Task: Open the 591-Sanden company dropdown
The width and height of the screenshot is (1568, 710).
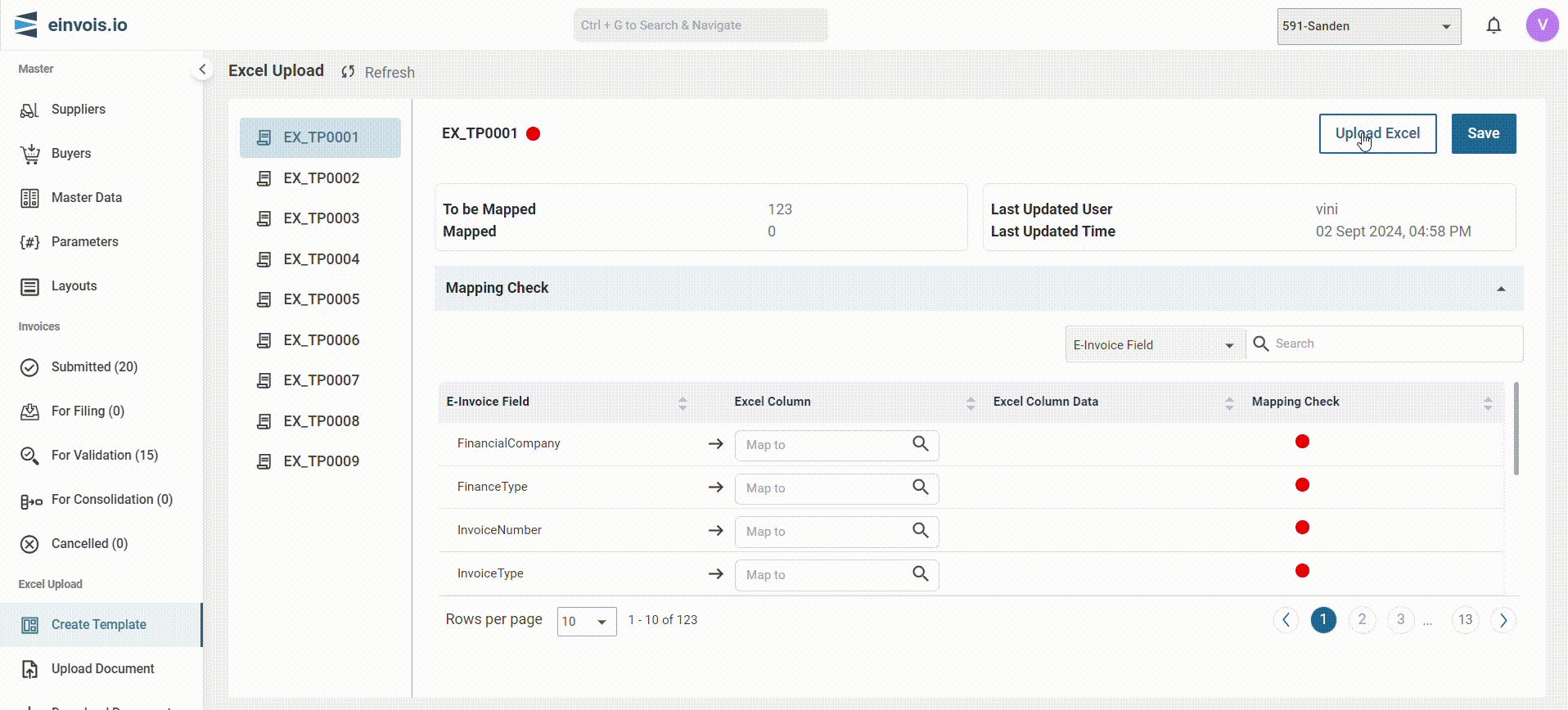Action: pos(1369,26)
